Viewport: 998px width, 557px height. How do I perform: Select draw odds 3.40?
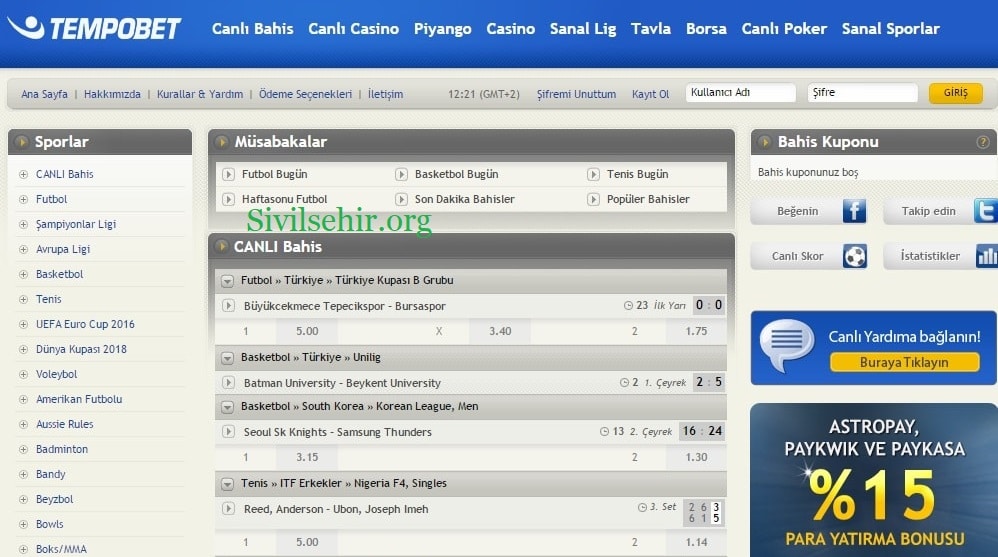click(500, 332)
